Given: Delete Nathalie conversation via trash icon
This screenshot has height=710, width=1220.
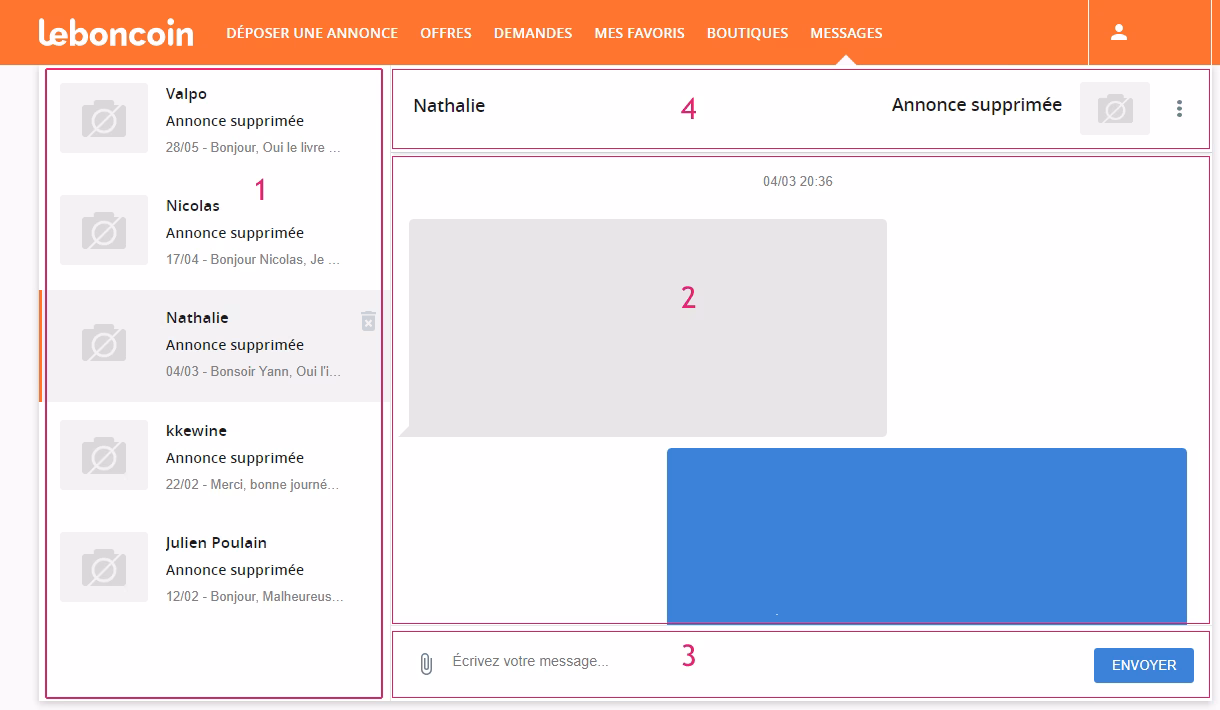Looking at the screenshot, I should (x=369, y=321).
